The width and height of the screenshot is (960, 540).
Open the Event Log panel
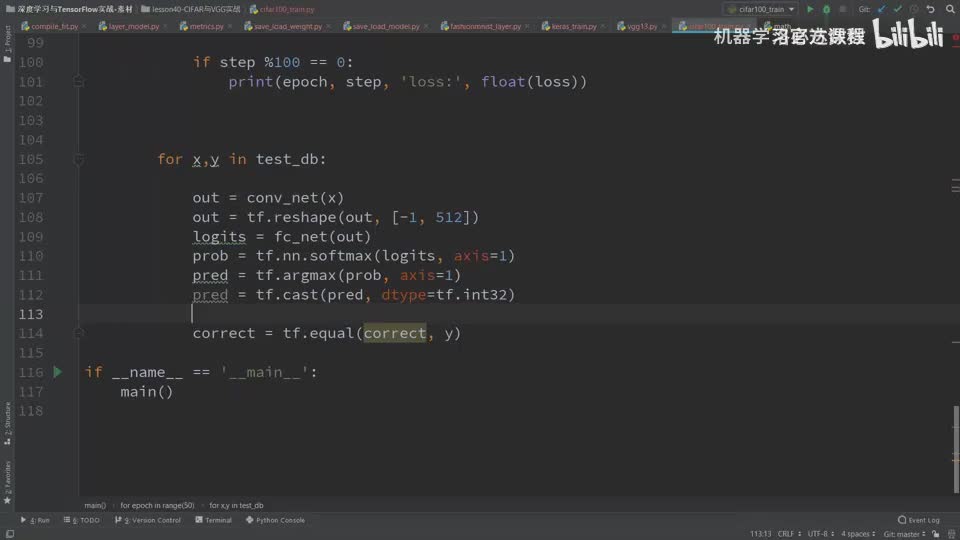point(918,520)
